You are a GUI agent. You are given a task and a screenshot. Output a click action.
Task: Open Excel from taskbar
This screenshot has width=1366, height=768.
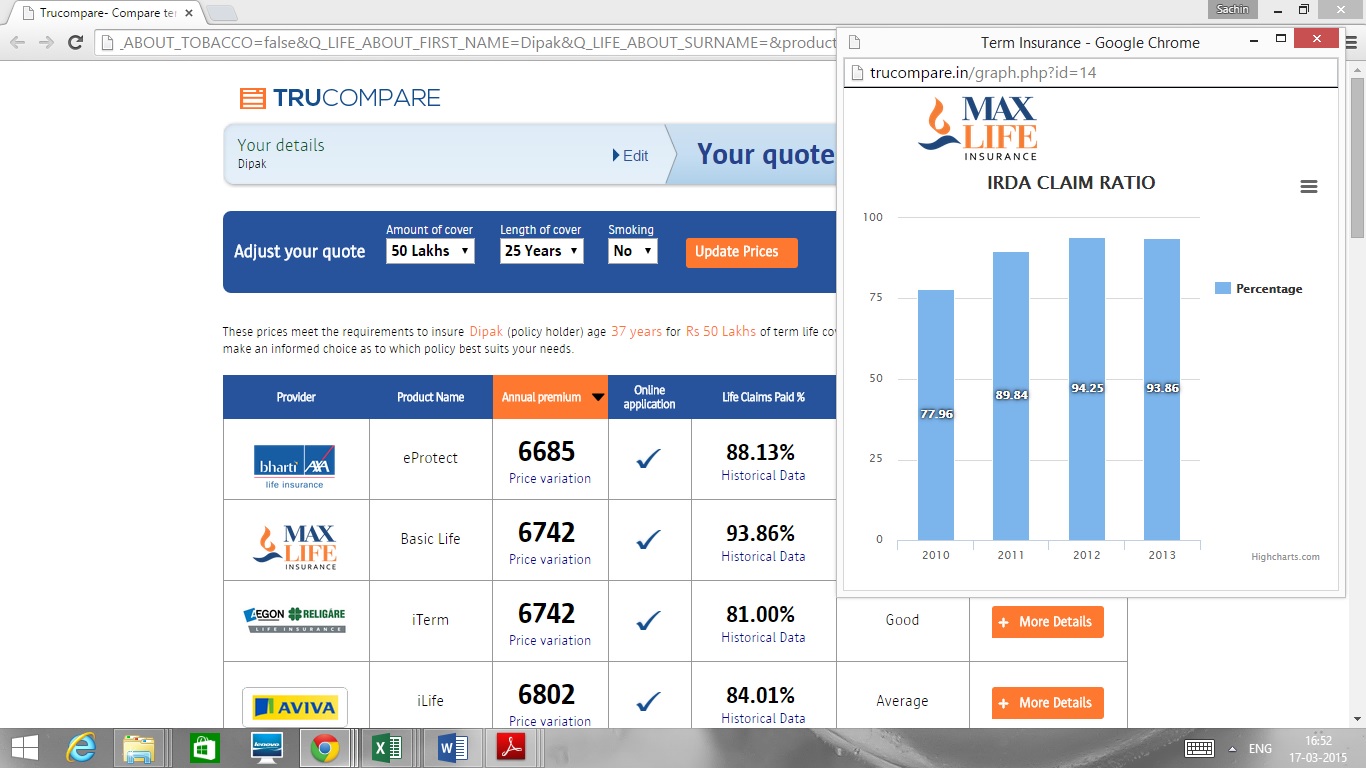pyautogui.click(x=386, y=748)
